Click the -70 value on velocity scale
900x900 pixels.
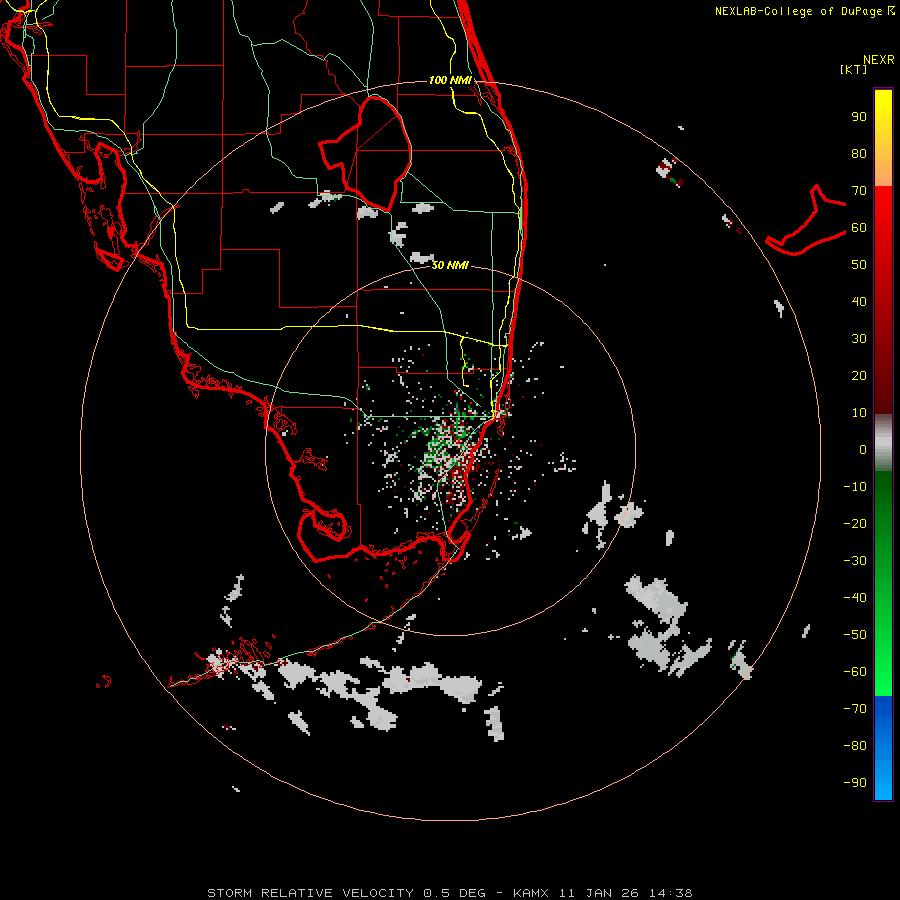(x=855, y=709)
